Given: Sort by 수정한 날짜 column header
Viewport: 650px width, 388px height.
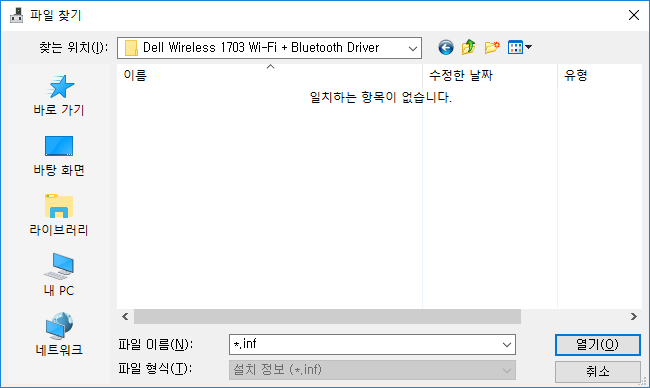Looking at the screenshot, I should click(490, 75).
